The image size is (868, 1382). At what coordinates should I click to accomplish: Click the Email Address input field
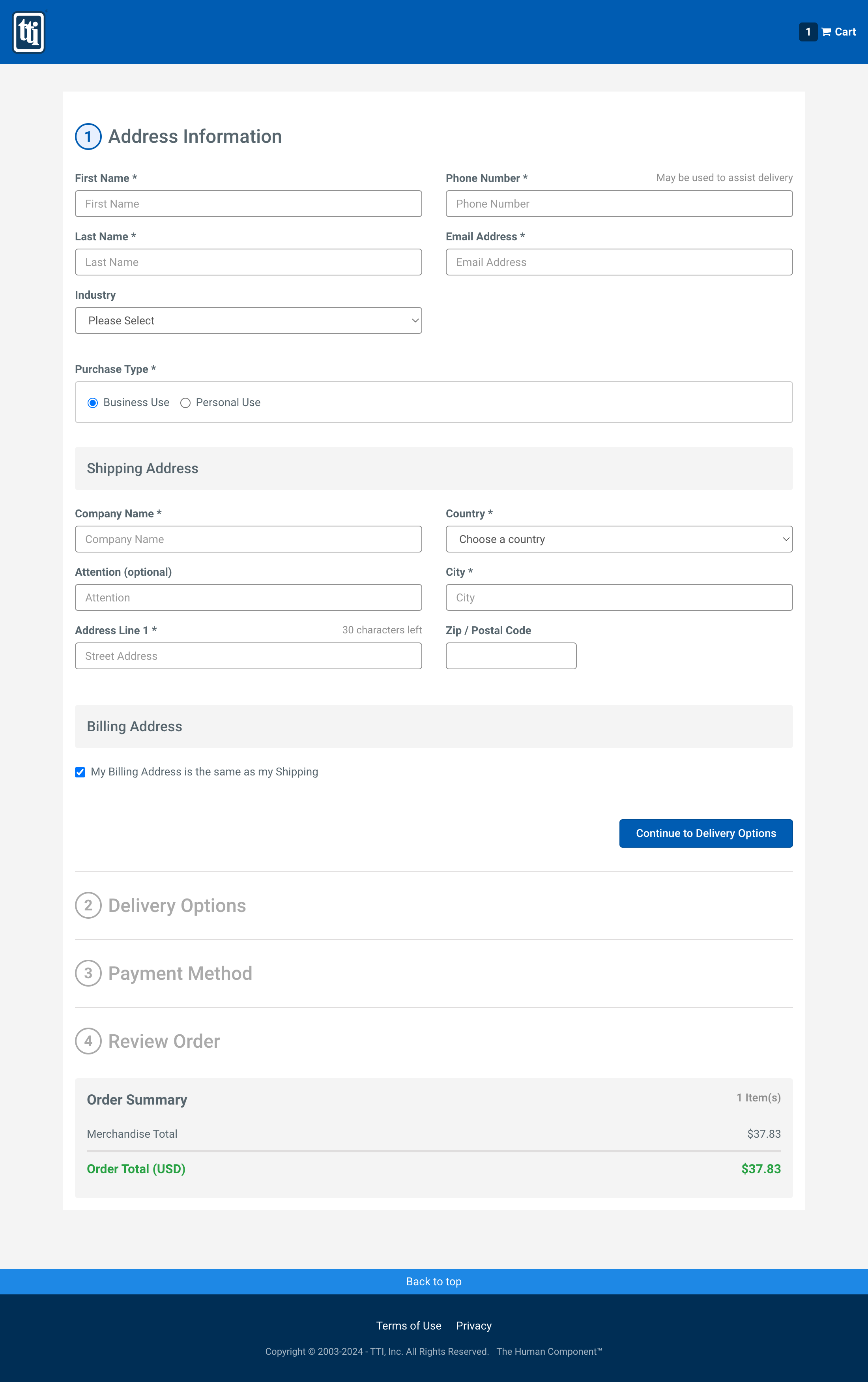[x=619, y=262]
